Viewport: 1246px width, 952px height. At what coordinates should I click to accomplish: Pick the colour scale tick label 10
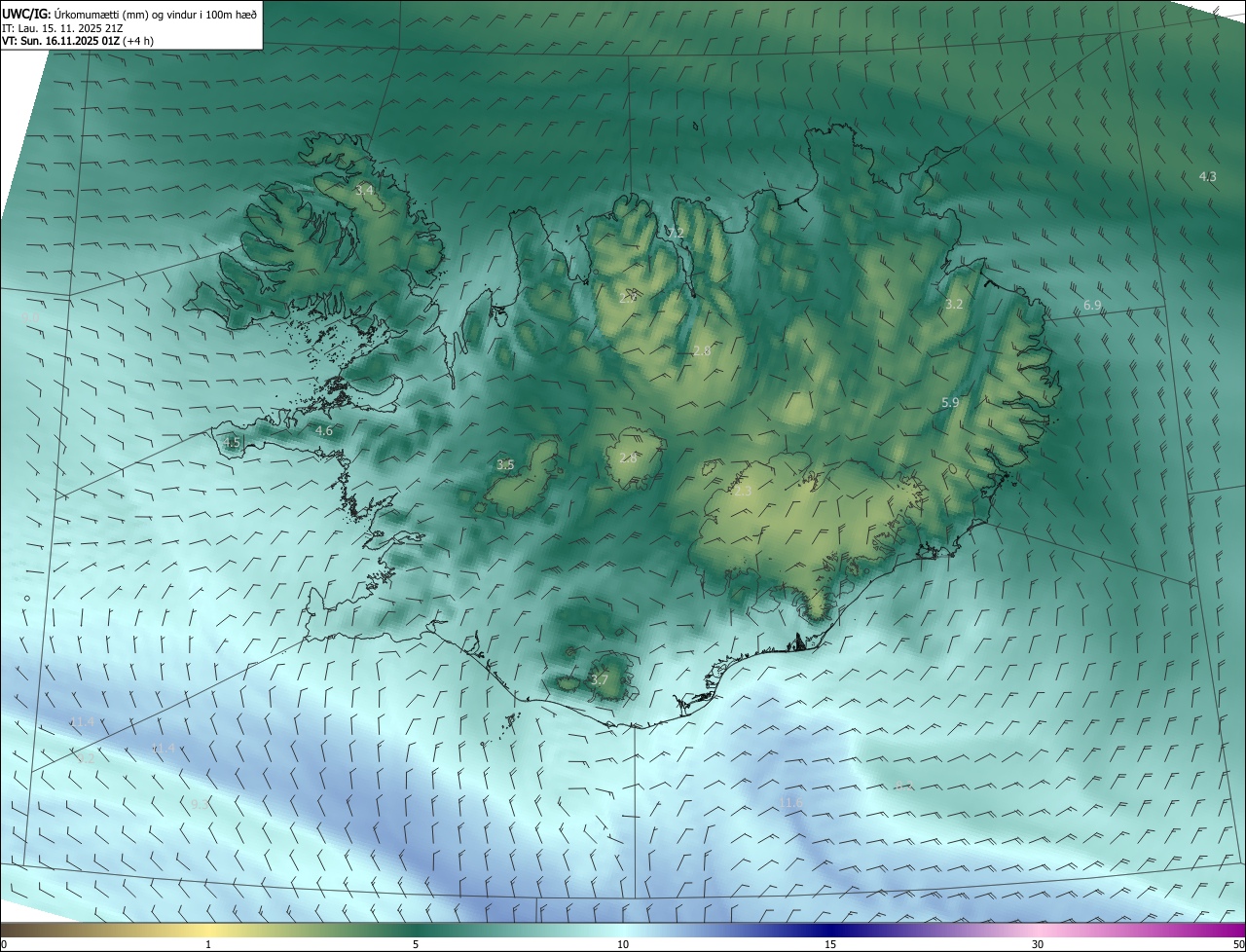pos(623,944)
